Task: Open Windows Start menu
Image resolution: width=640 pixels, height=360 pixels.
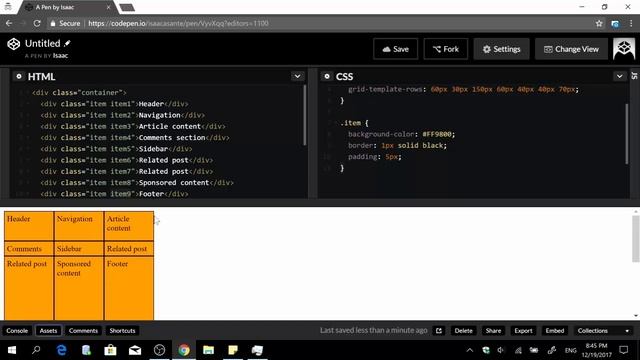Action: coord(12,350)
